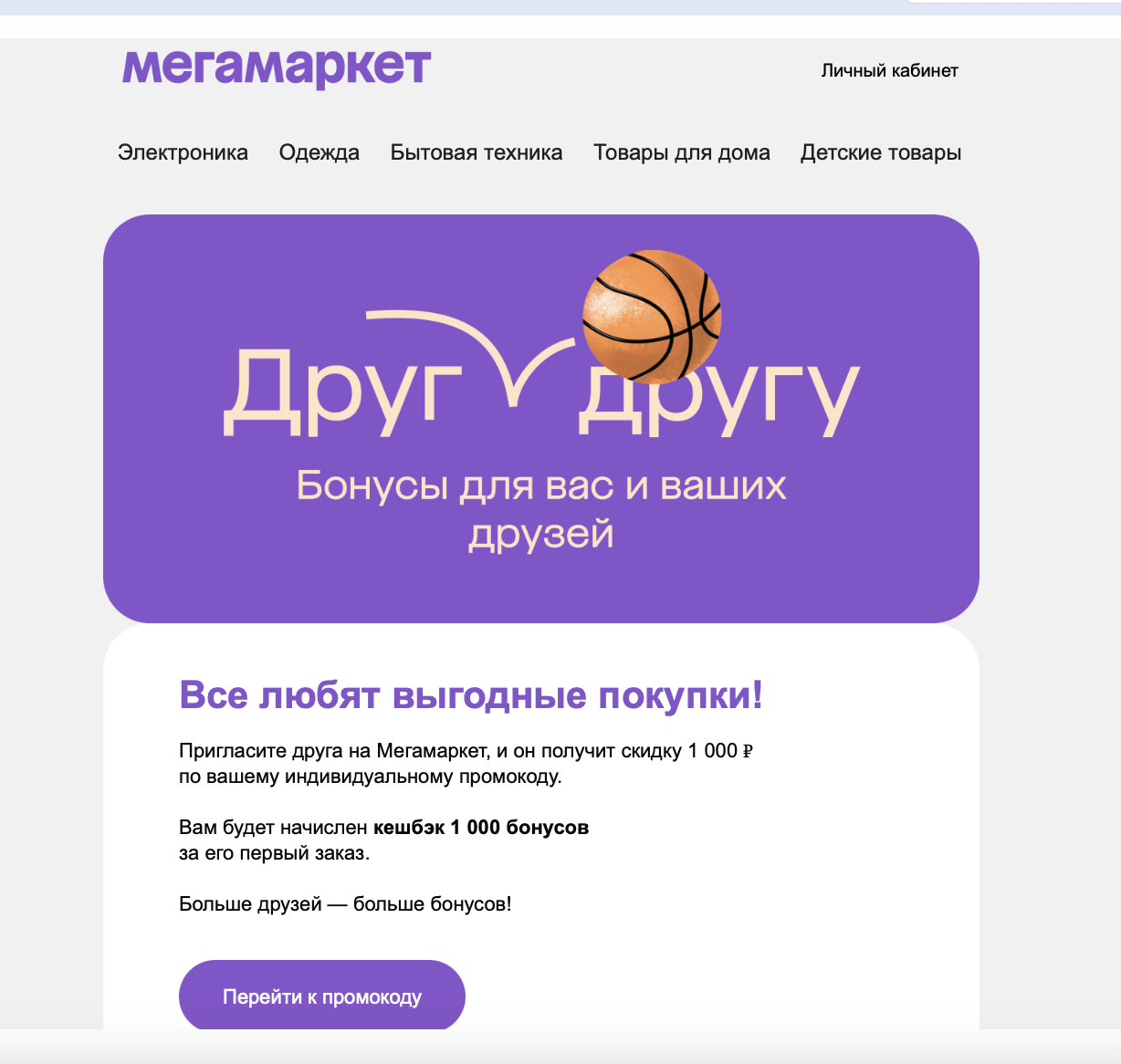
Task: Go to the Одежда category
Action: click(320, 152)
